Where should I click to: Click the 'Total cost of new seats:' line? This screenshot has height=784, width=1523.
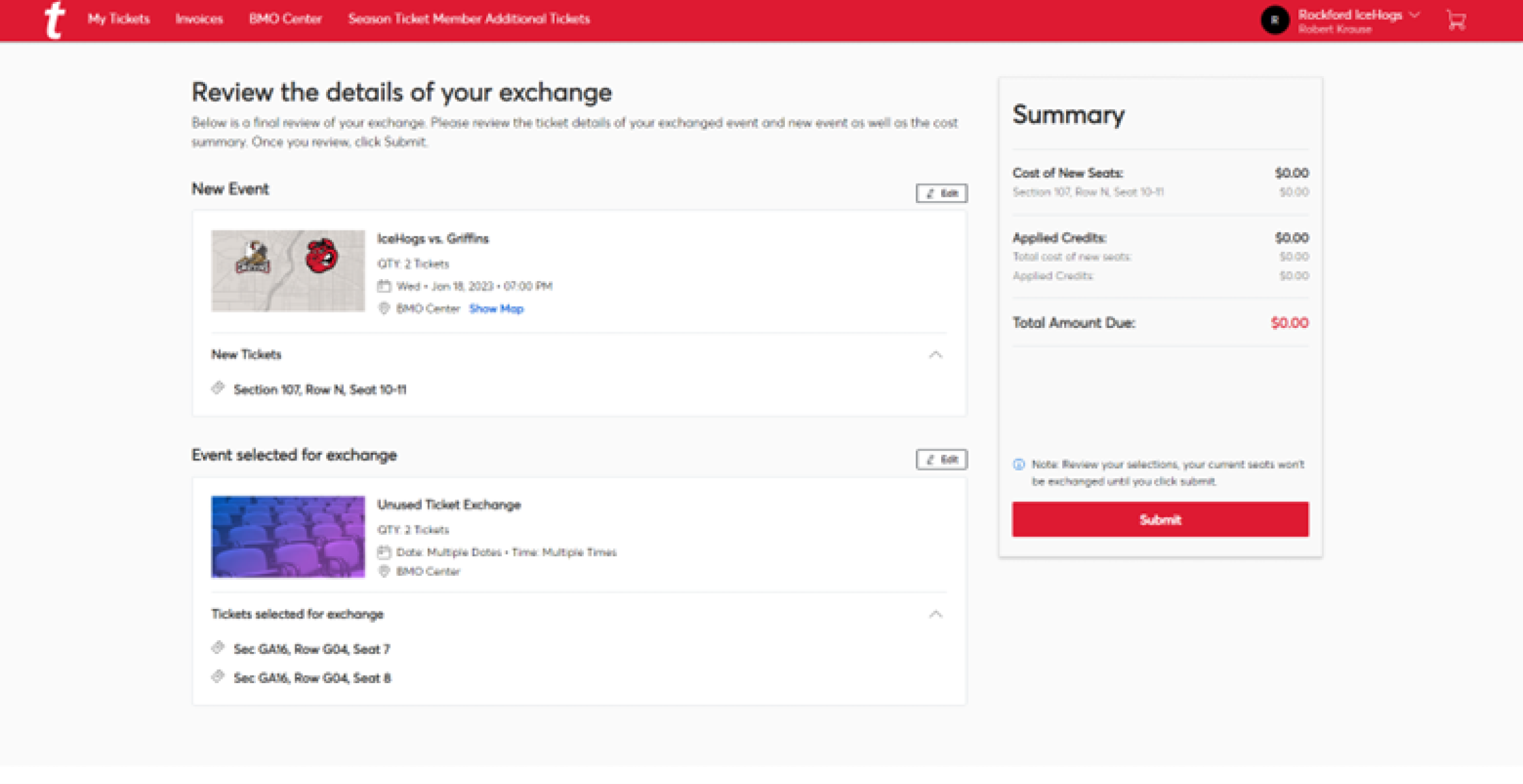tap(1072, 257)
